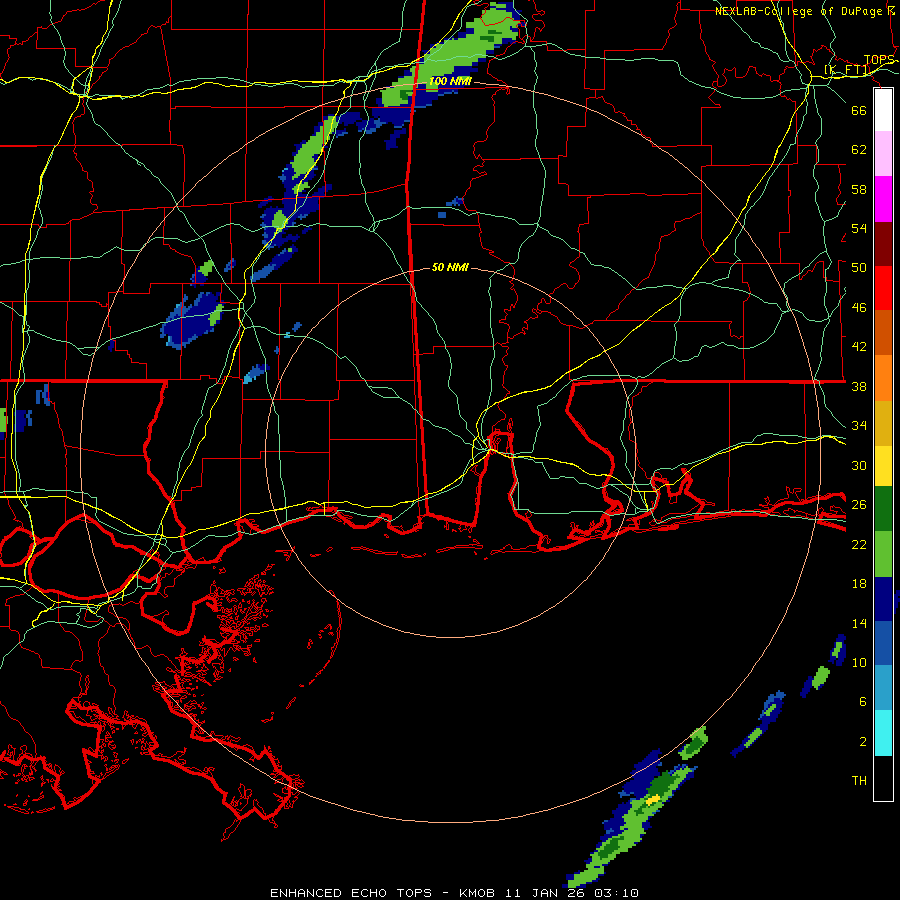Click the legend value '38'
The image size is (900, 900).
859,386
